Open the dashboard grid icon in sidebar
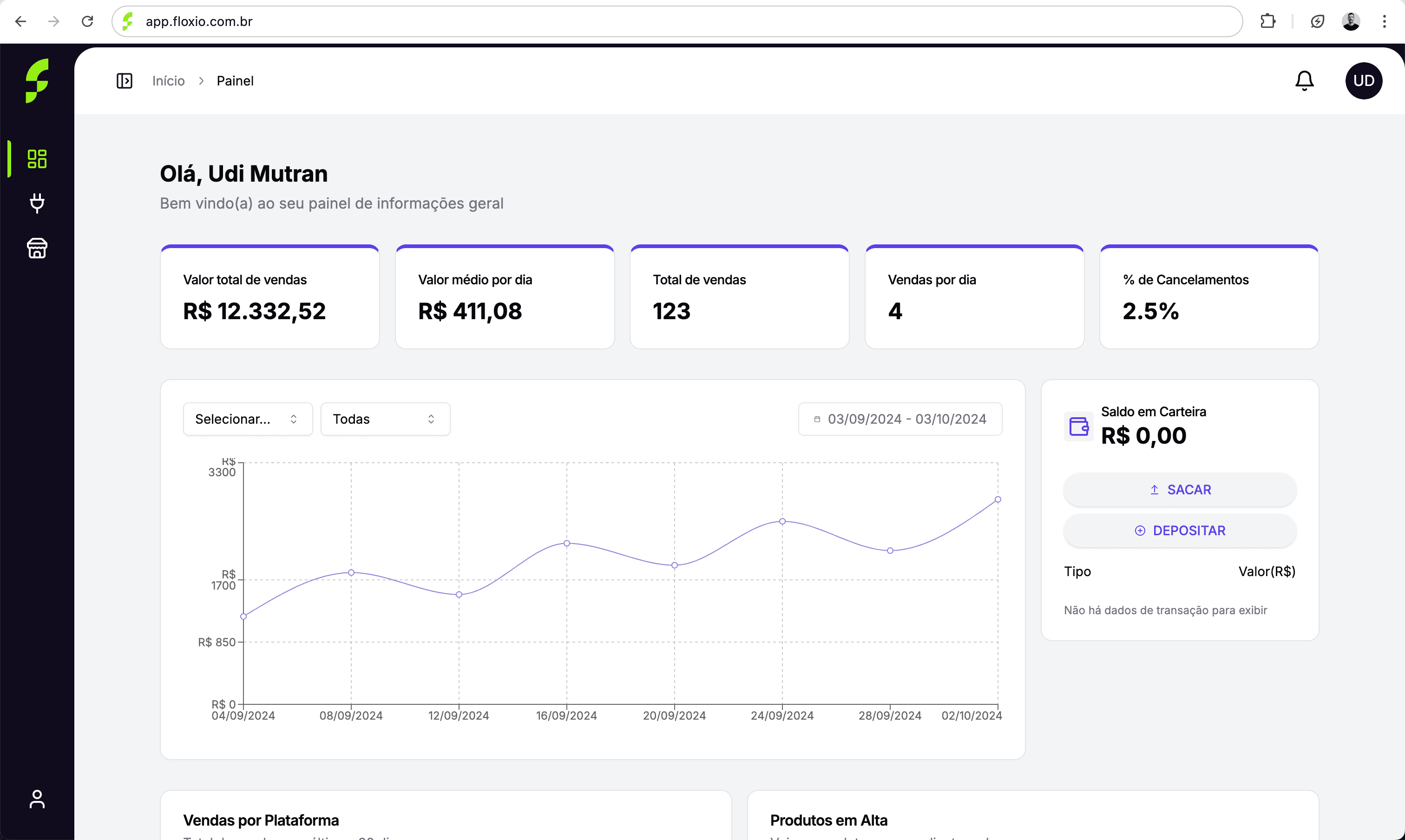 click(x=37, y=158)
